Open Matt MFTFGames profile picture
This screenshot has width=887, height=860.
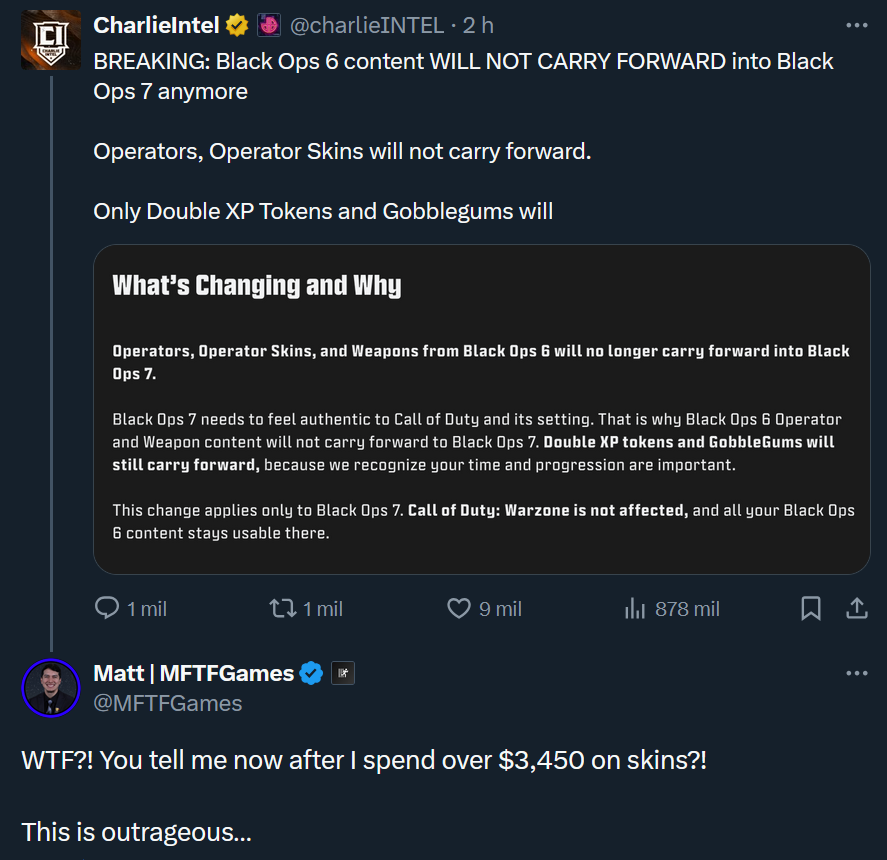point(51,688)
